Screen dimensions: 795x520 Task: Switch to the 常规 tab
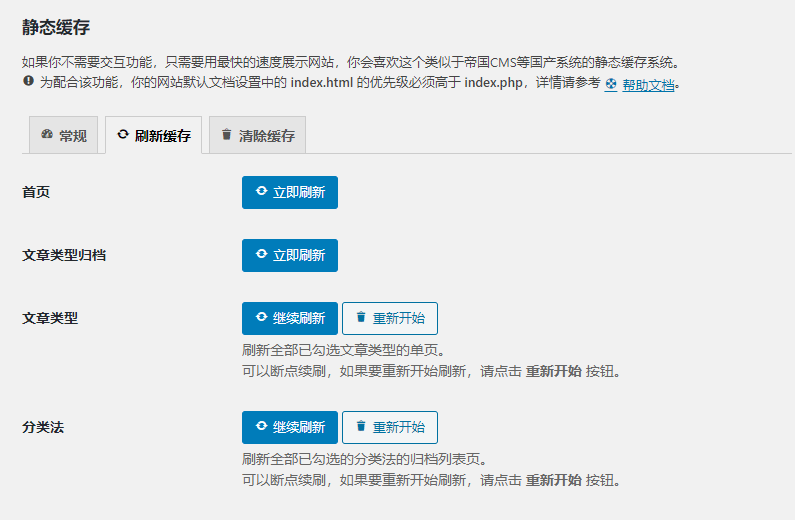pos(63,135)
